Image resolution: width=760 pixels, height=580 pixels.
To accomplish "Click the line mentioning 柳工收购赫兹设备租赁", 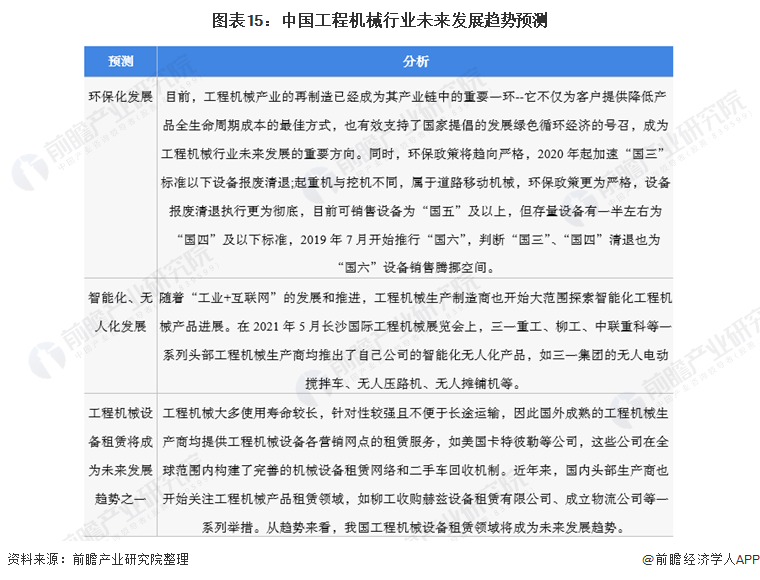I will (x=415, y=499).
